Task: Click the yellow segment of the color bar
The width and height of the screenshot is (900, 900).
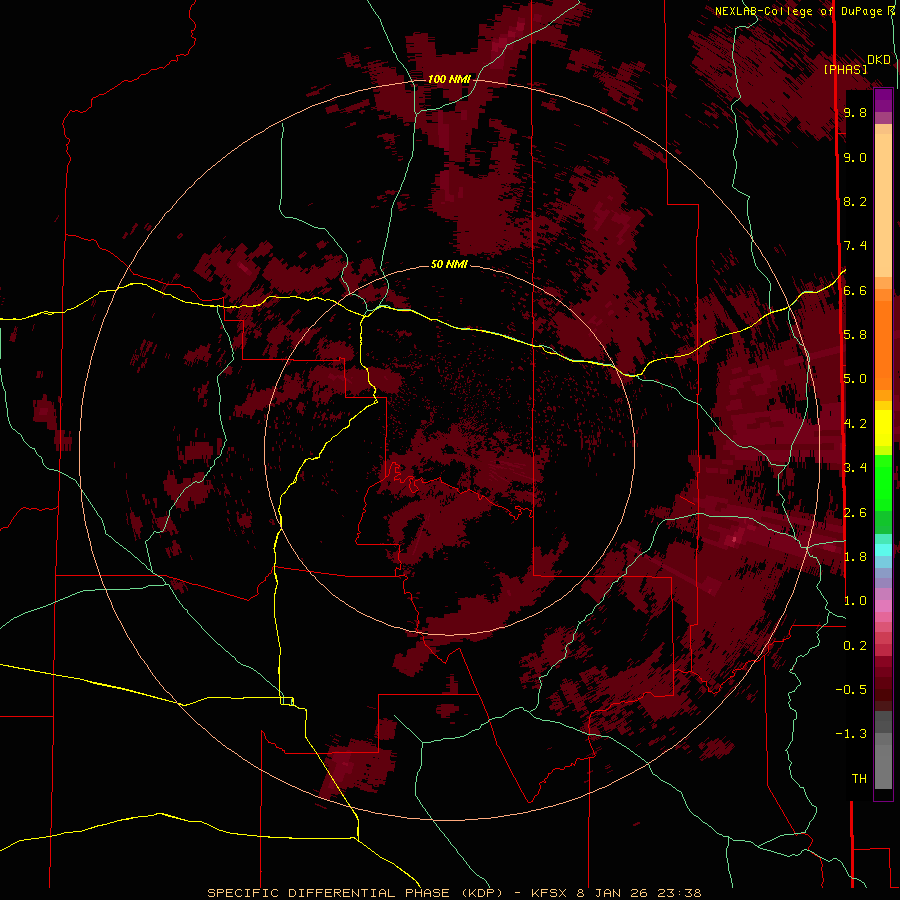Action: tap(883, 428)
